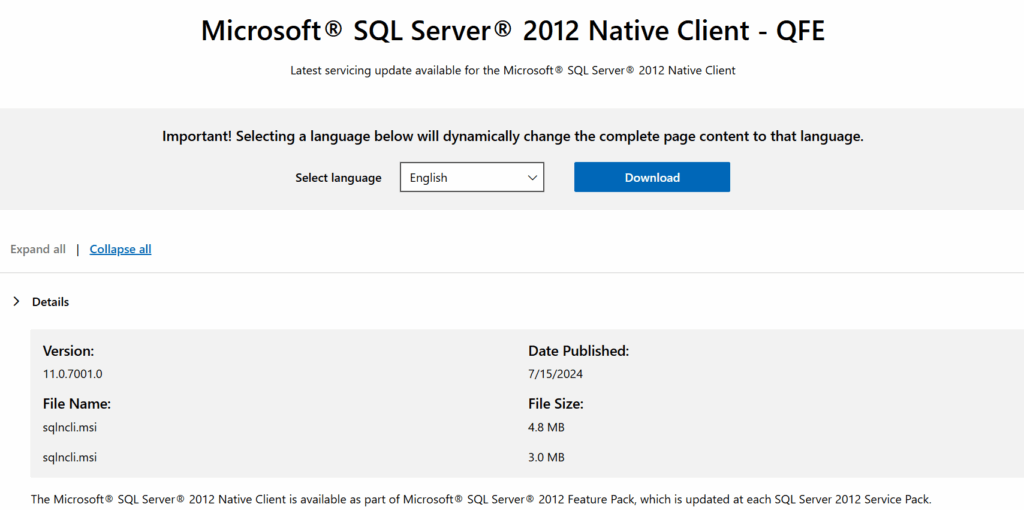Click the Expand all link
The image size is (1024, 510).
click(x=38, y=249)
